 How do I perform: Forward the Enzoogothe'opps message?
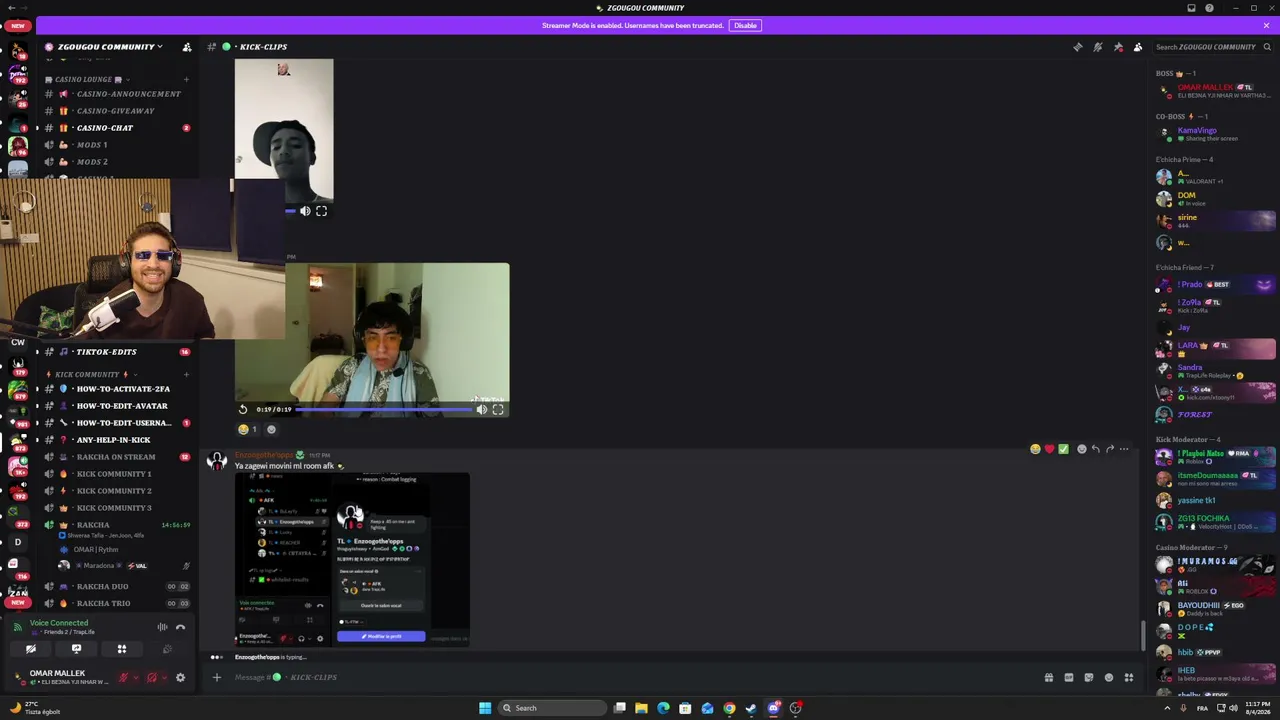(1110, 449)
